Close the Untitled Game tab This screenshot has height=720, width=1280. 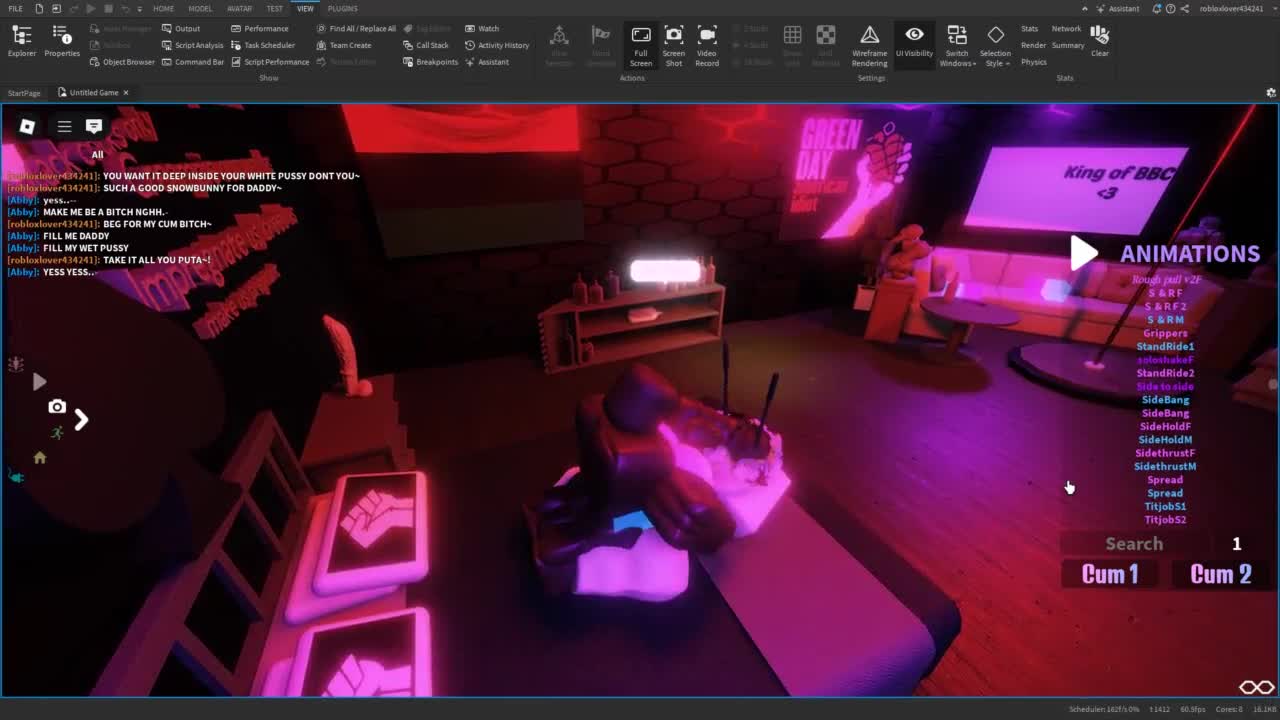(x=126, y=93)
